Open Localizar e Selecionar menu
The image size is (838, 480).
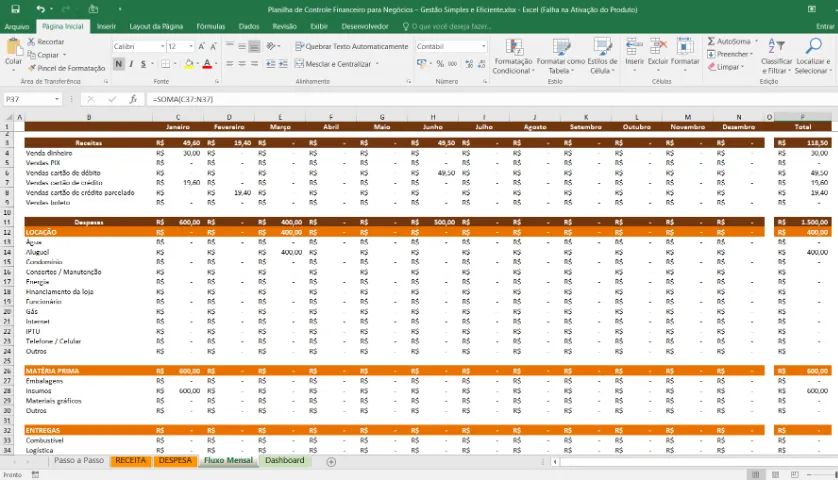pyautogui.click(x=813, y=56)
